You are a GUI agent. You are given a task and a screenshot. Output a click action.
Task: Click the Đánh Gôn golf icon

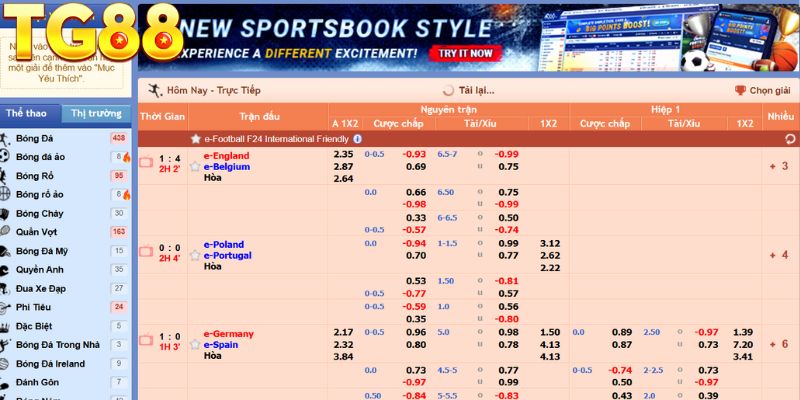[x=5, y=383]
